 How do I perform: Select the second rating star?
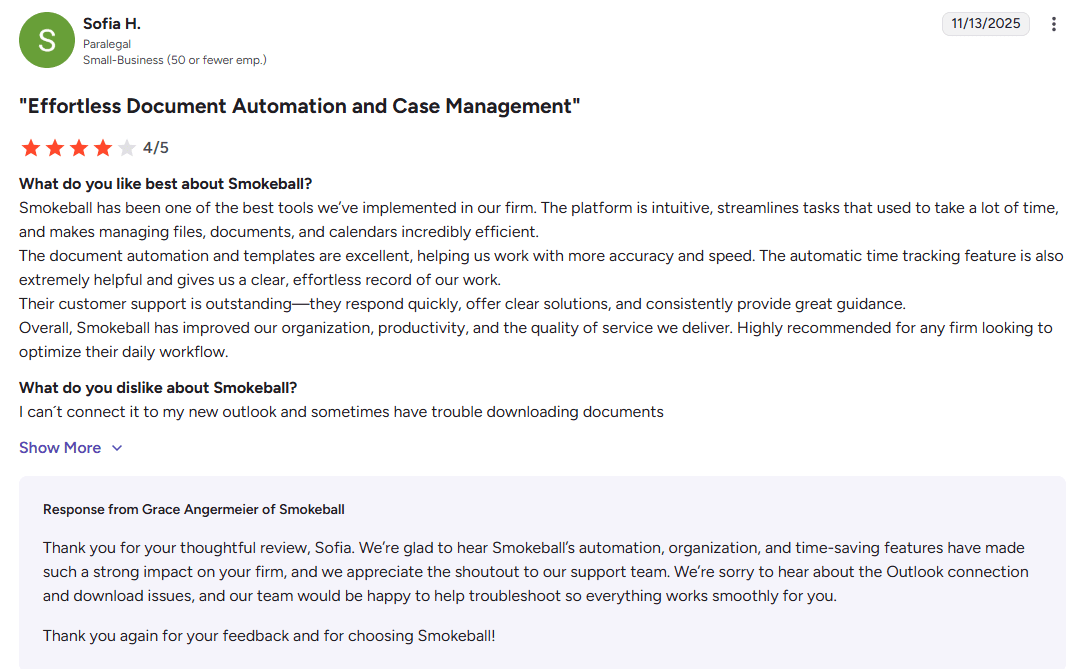point(55,148)
